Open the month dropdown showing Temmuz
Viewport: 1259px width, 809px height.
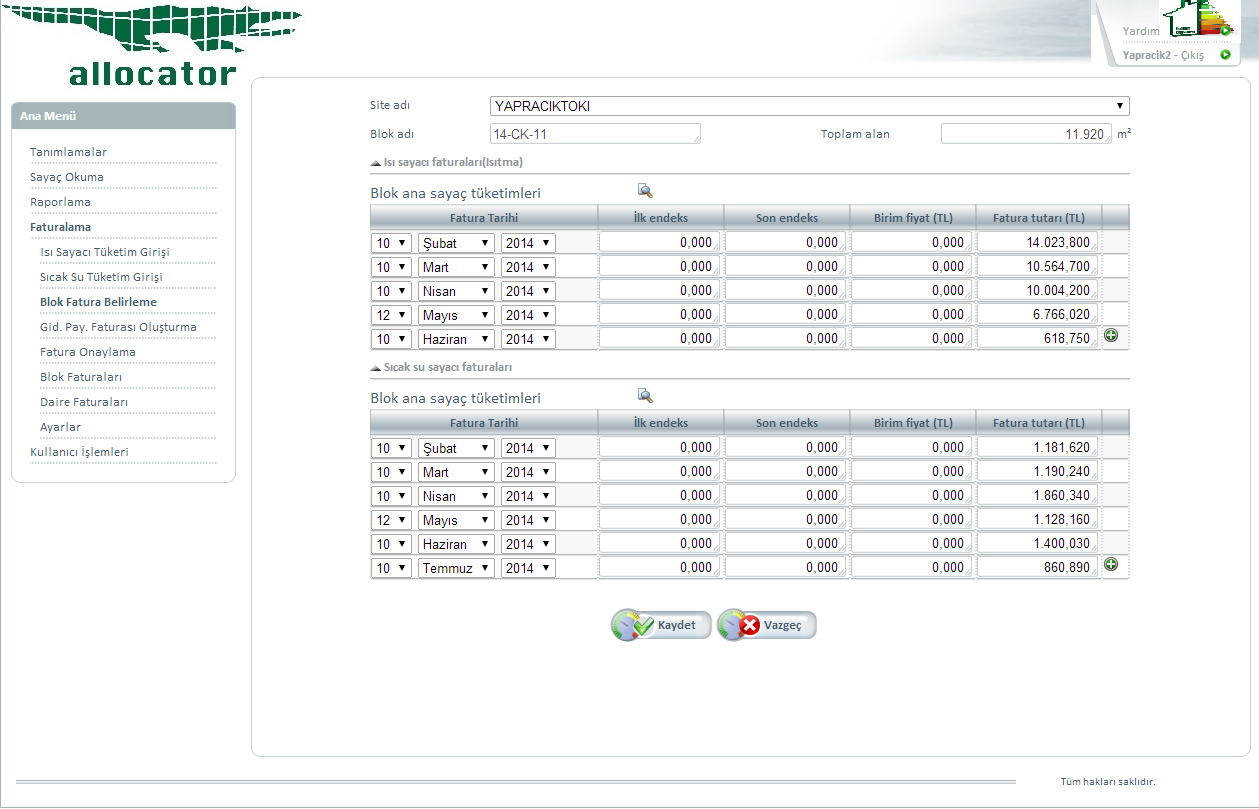click(456, 568)
